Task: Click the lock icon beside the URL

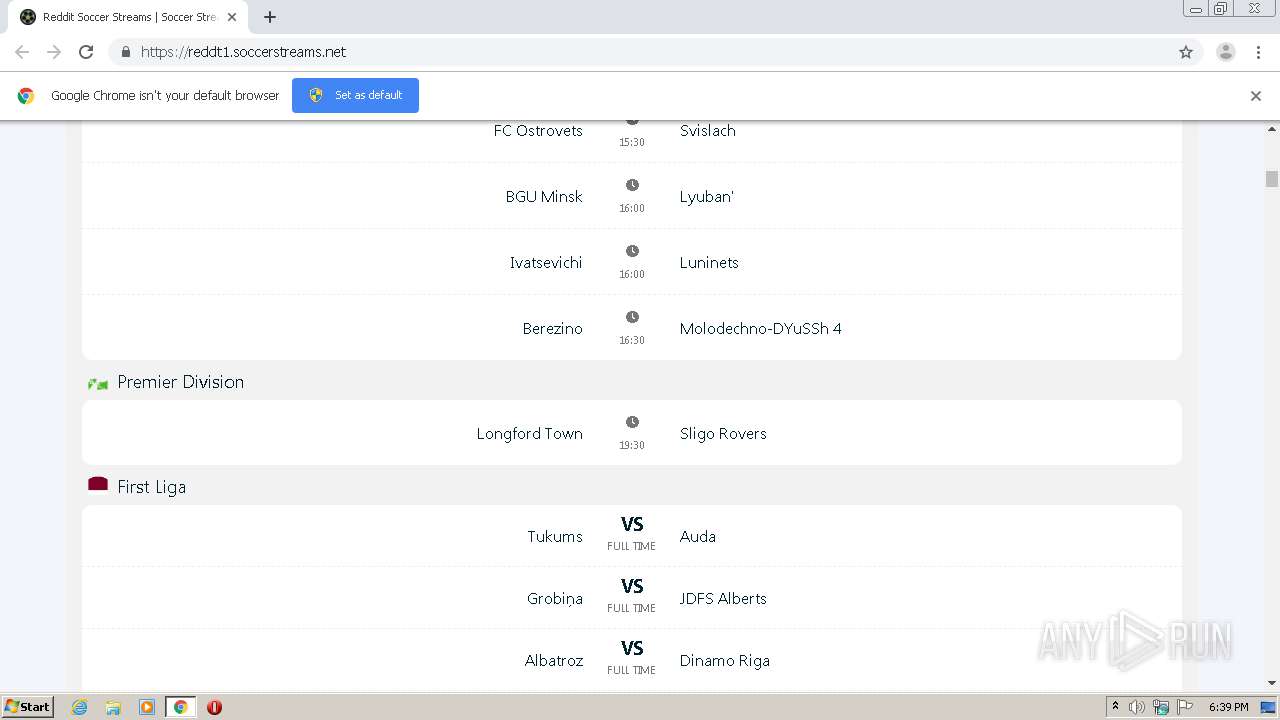Action: click(125, 52)
